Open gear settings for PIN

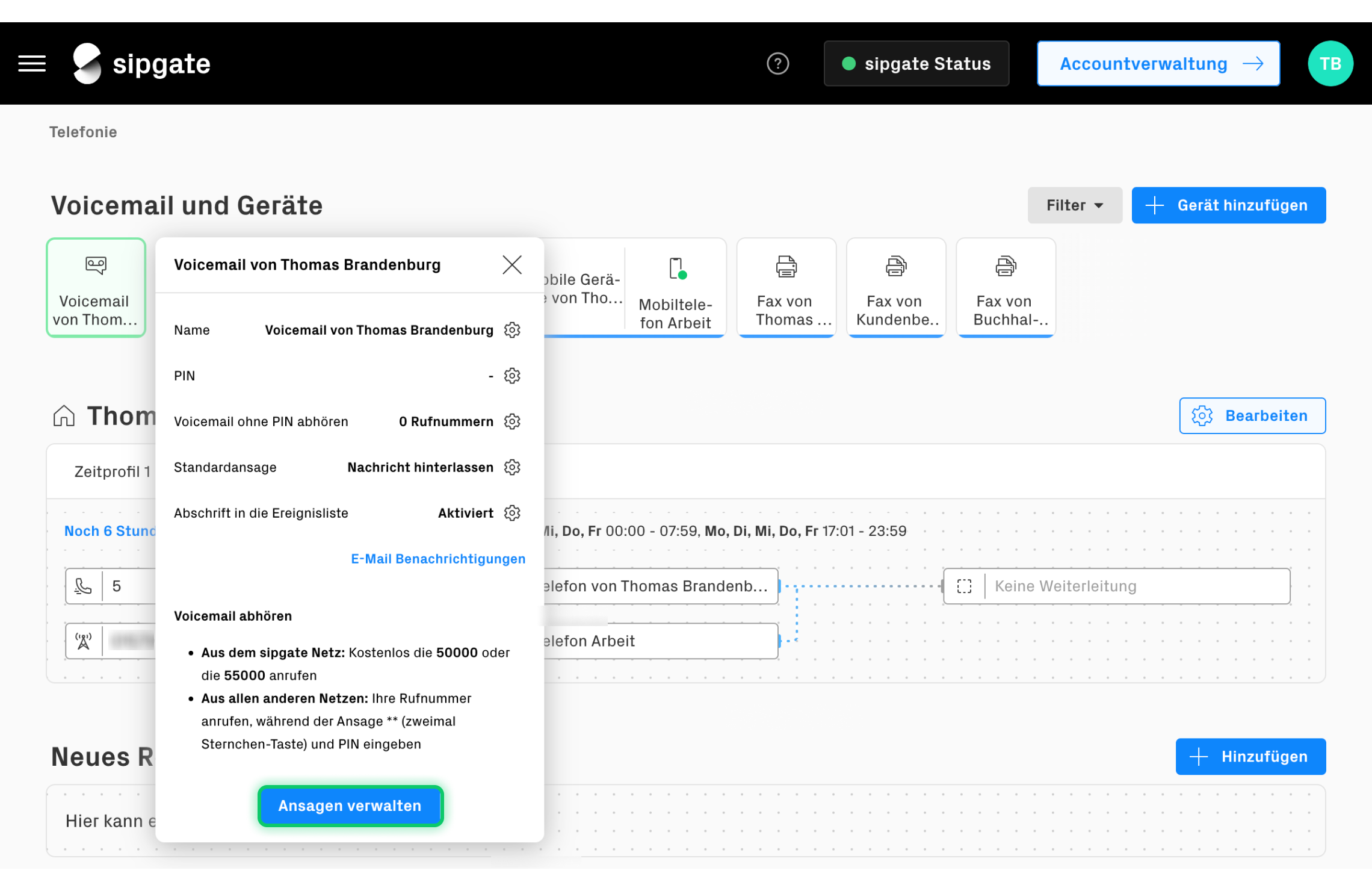[x=512, y=376]
